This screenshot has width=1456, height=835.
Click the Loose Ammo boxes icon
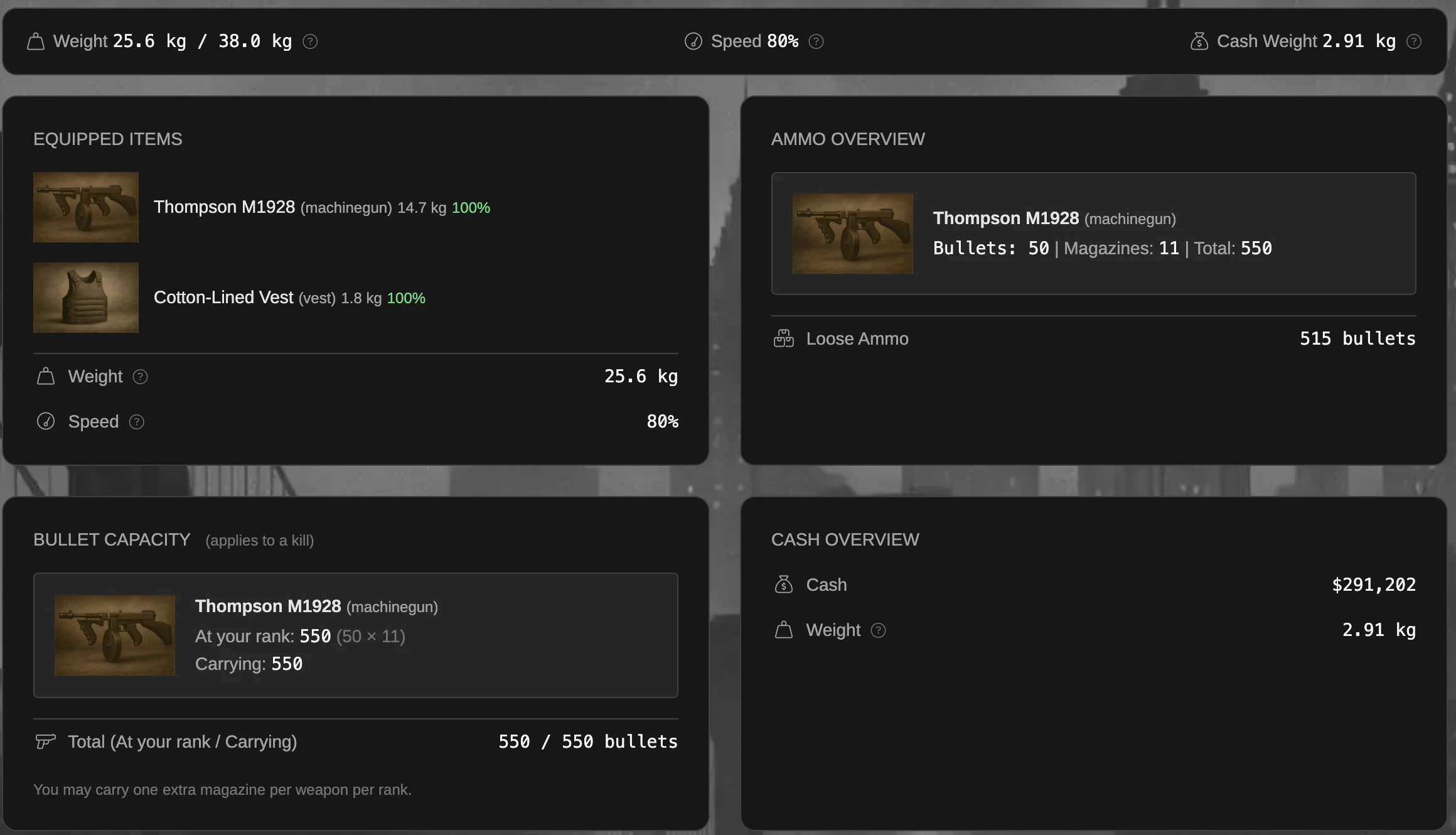tap(783, 338)
